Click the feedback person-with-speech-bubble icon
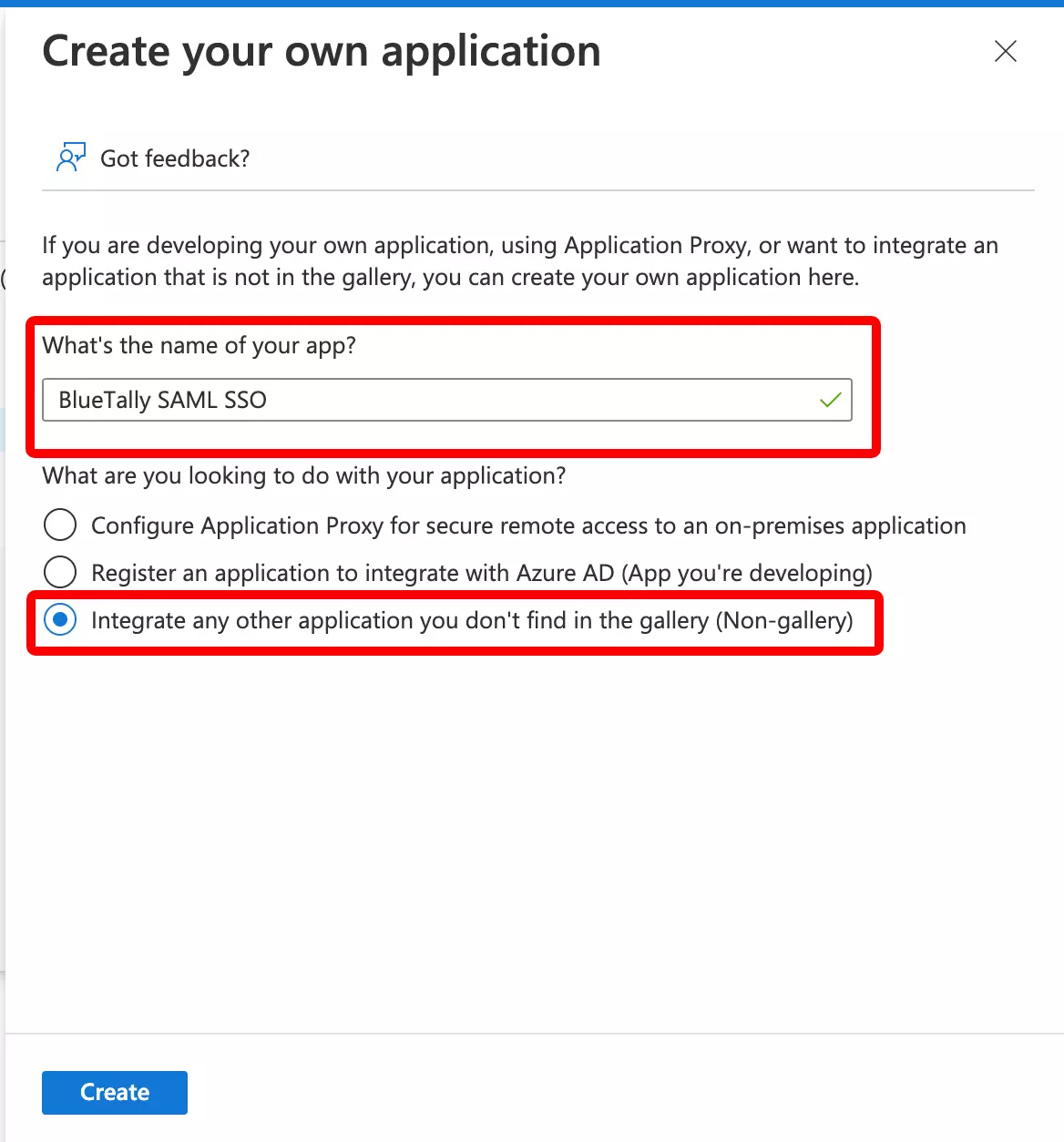This screenshot has width=1064, height=1142. coord(70,158)
